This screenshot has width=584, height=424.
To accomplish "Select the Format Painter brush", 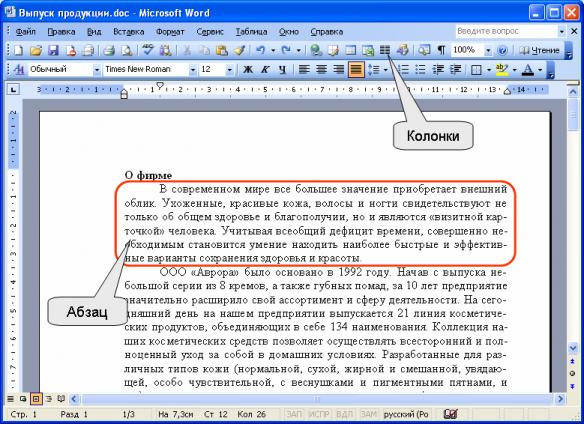I will click(x=239, y=50).
